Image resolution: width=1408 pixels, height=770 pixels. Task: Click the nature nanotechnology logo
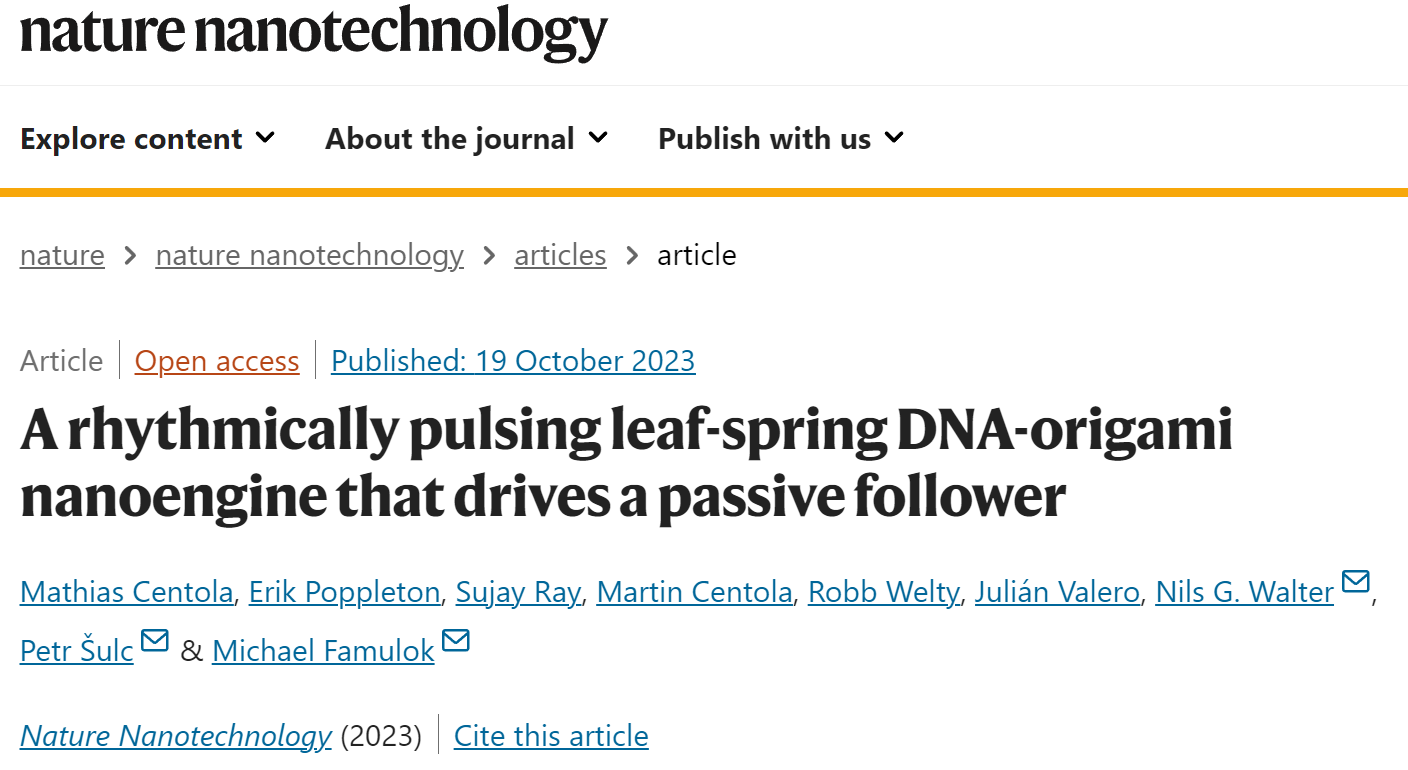[314, 31]
